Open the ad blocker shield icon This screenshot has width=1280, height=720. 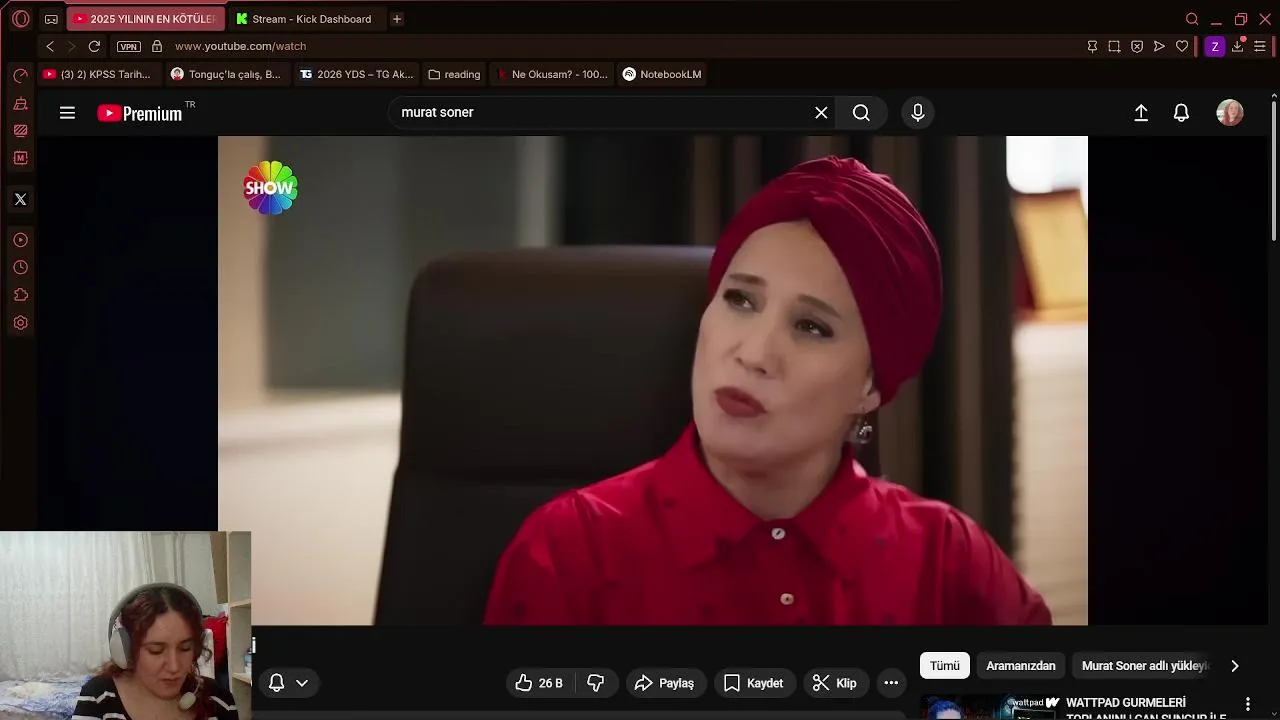(x=1137, y=46)
